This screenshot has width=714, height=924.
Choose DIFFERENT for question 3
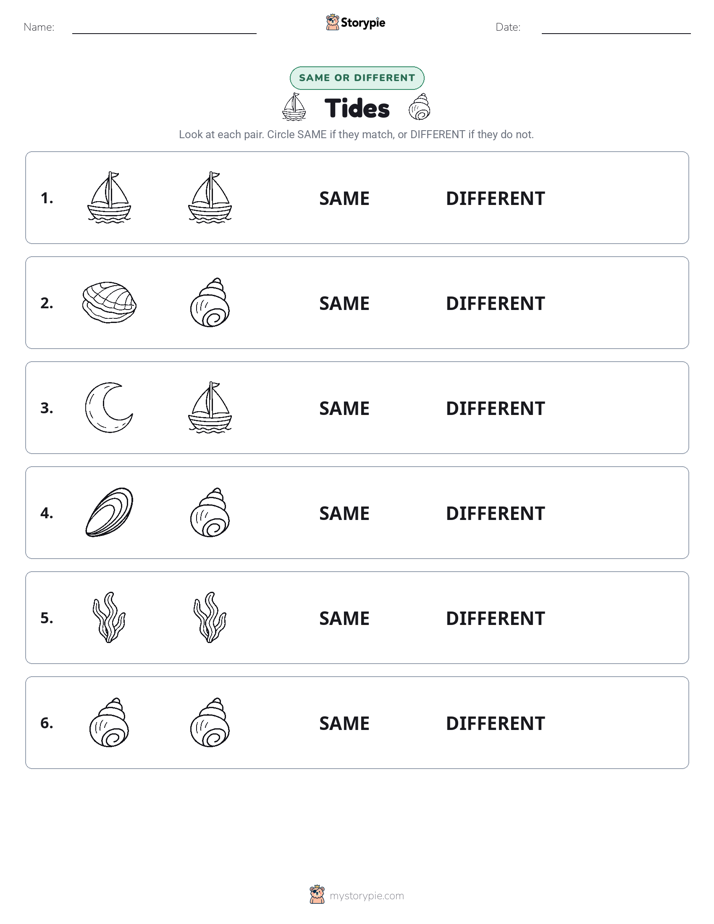[495, 408]
